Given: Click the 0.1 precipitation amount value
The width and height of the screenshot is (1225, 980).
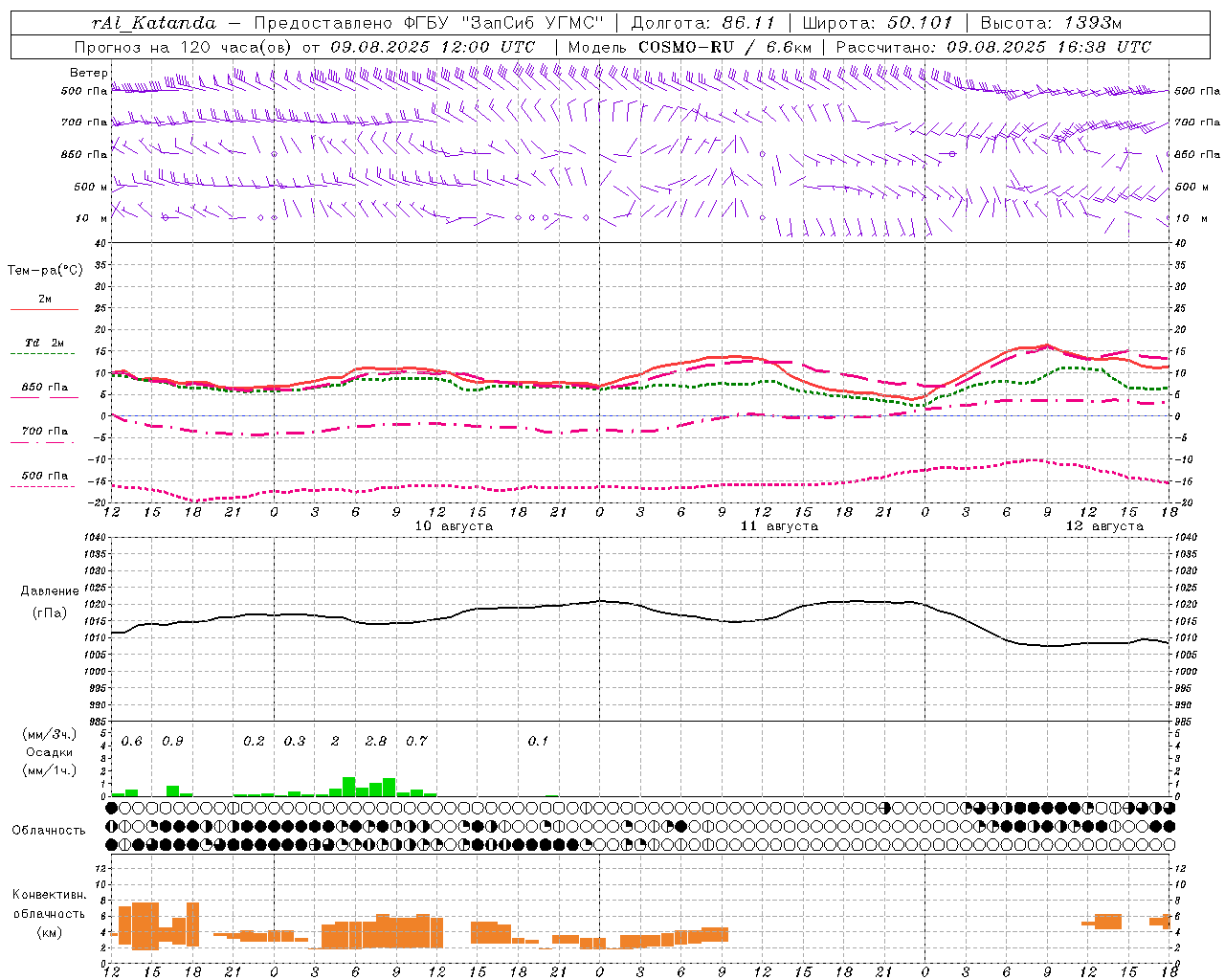Looking at the screenshot, I should pyautogui.click(x=539, y=742).
